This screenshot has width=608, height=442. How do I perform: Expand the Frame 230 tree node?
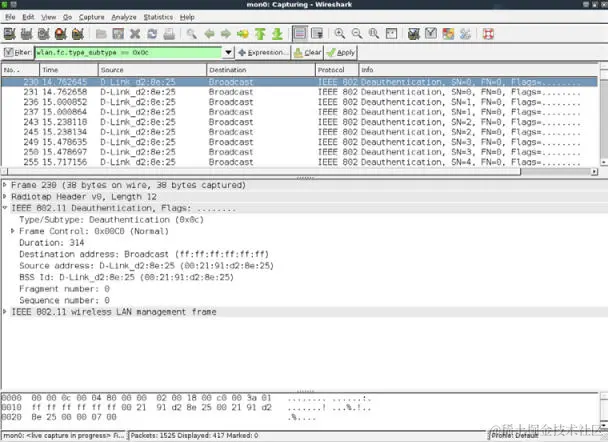tap(5, 185)
